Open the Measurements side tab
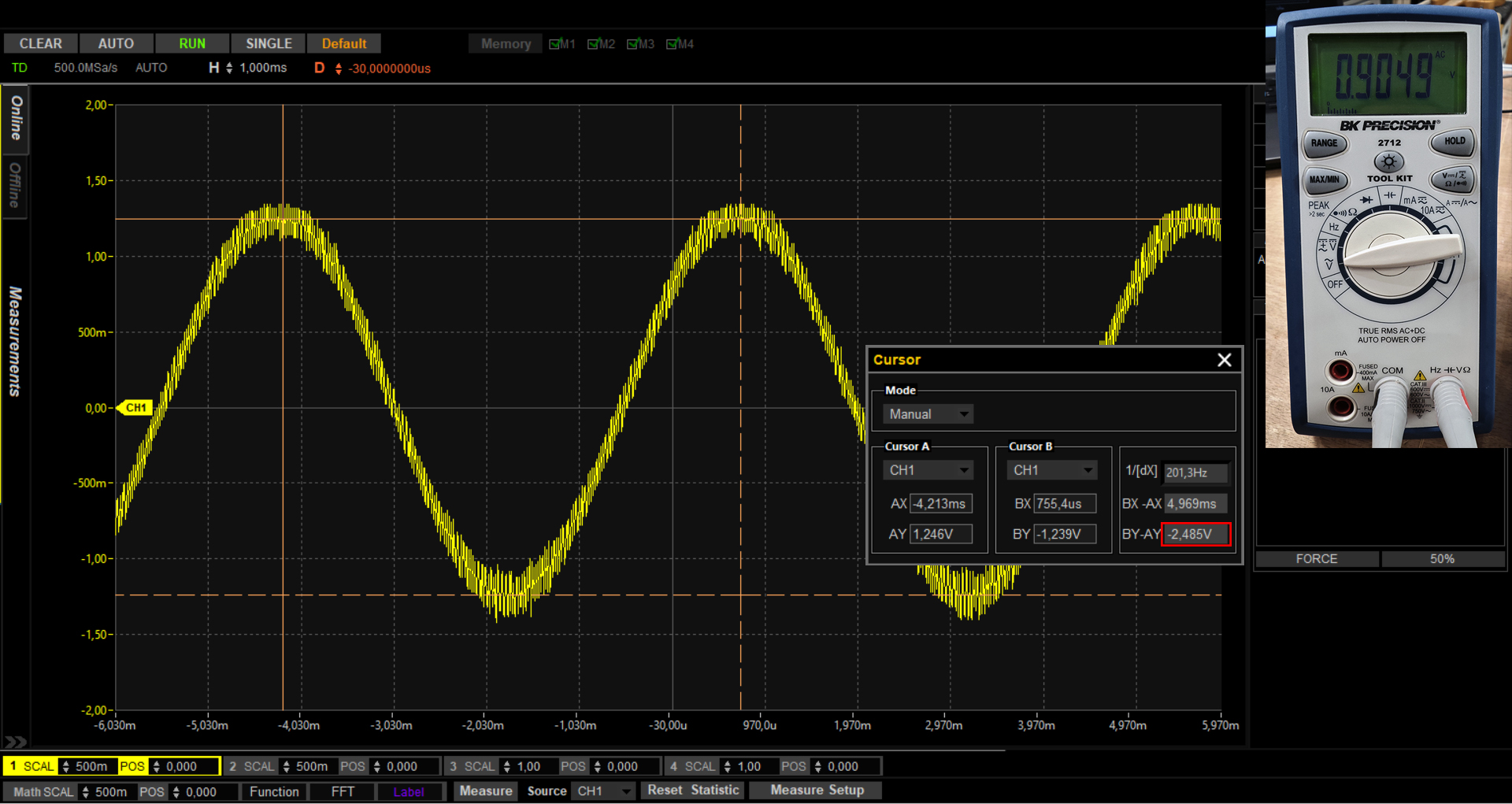Image resolution: width=1512 pixels, height=804 pixels. pos(15,341)
